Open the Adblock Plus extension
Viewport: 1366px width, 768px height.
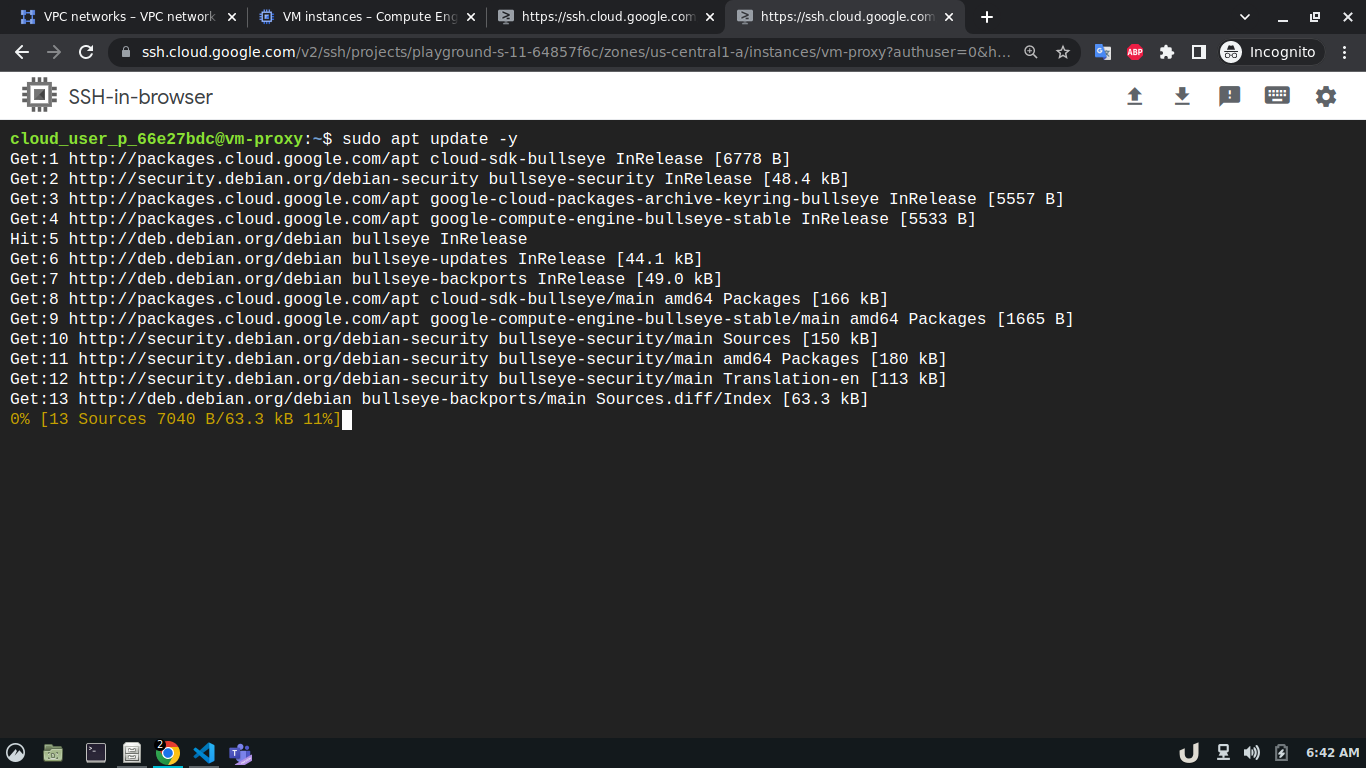point(1135,52)
